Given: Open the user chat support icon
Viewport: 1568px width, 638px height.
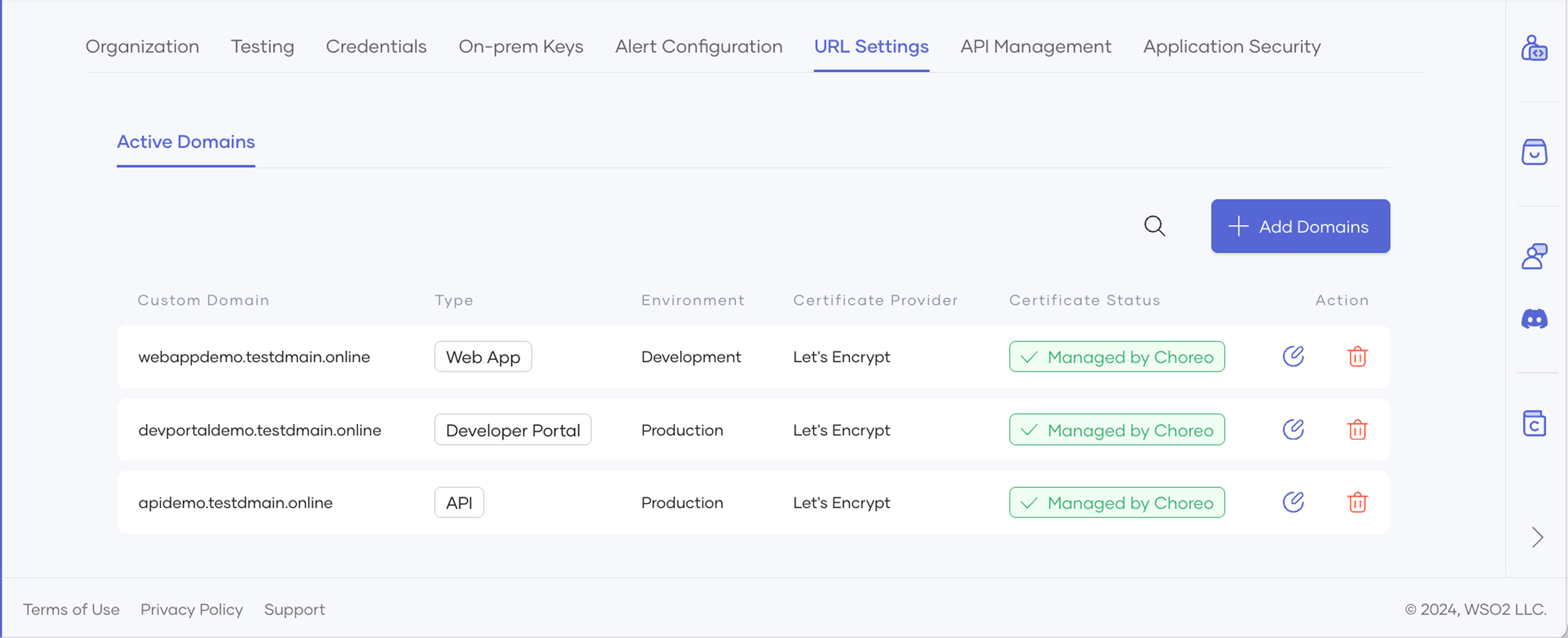Looking at the screenshot, I should point(1534,256).
